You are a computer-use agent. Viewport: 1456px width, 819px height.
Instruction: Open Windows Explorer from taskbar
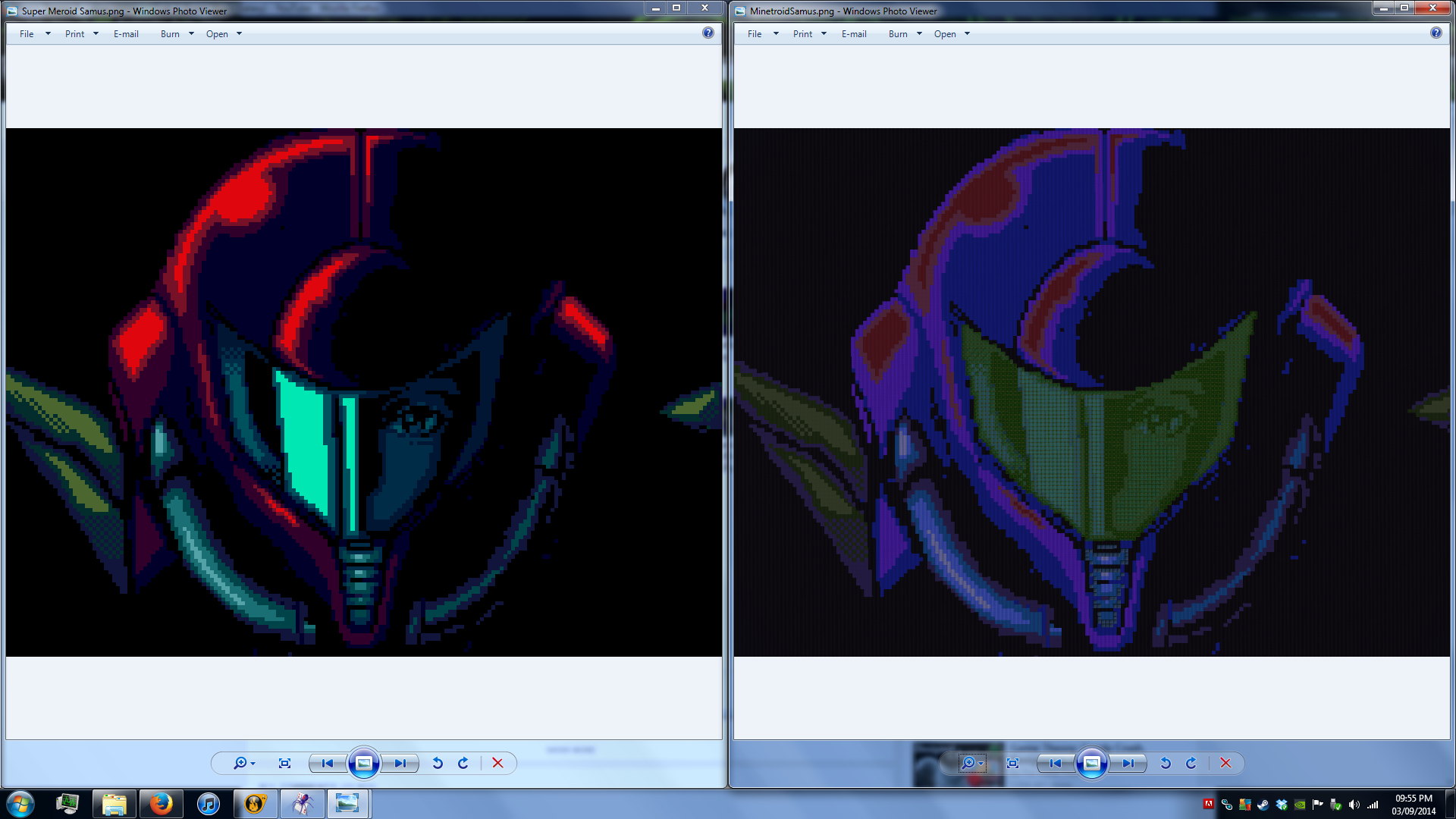tap(115, 804)
